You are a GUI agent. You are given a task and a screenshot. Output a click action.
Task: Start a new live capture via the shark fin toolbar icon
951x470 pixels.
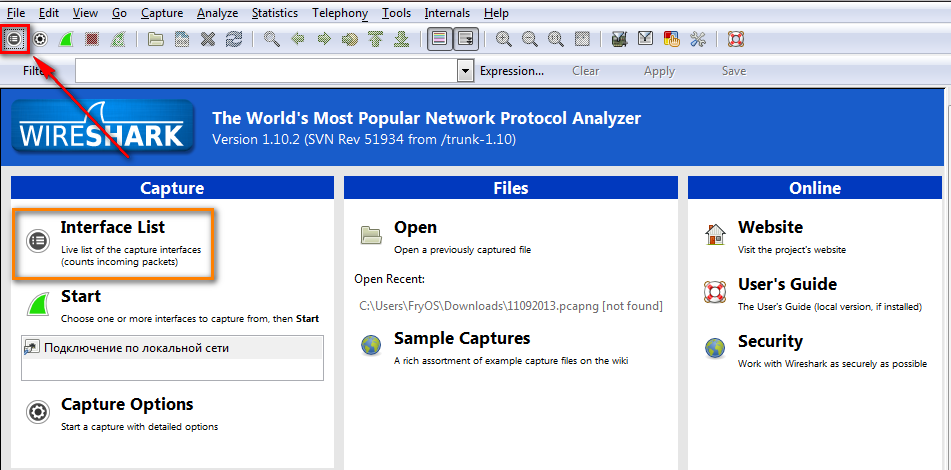[x=66, y=39]
